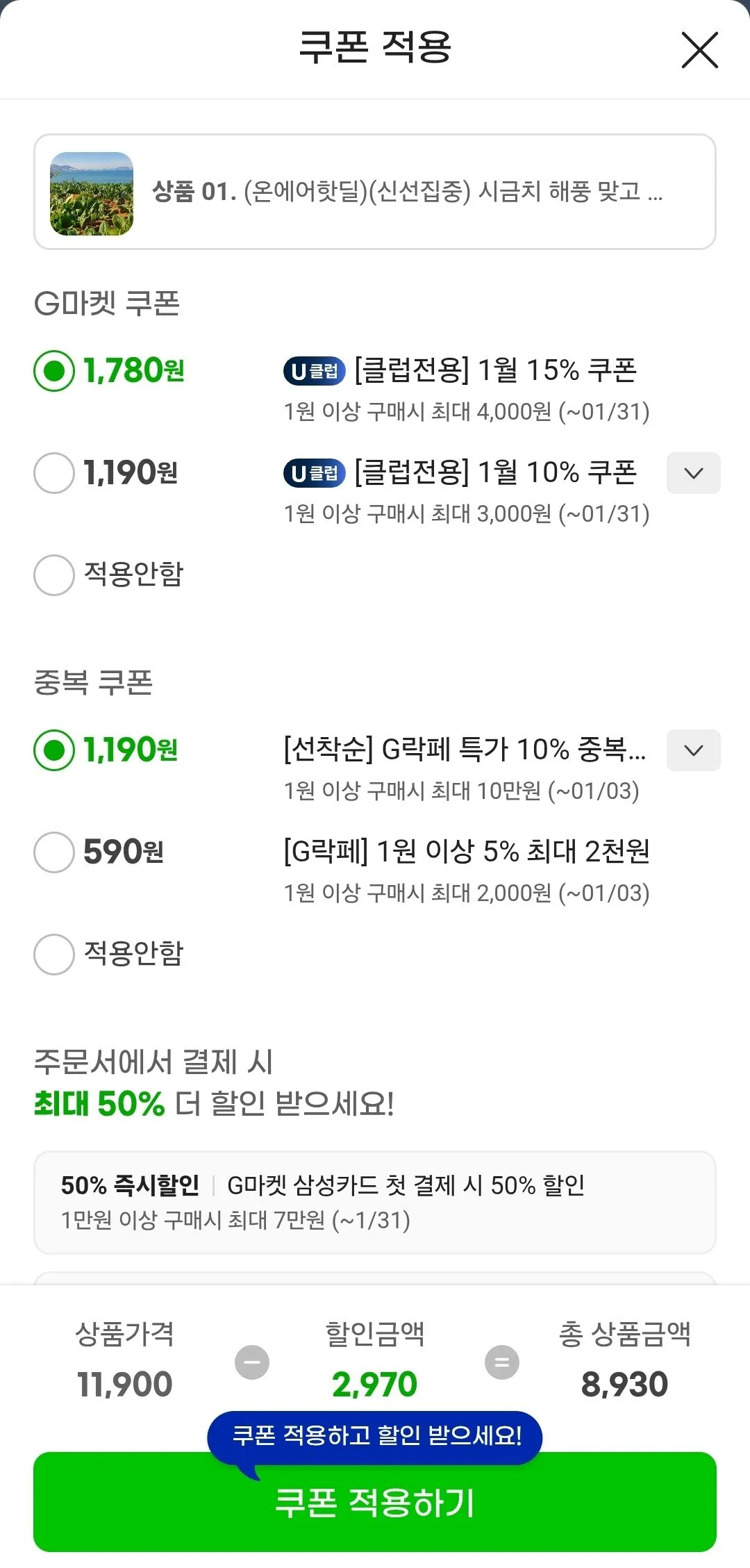Click the X icon to close coupon popup

699,50
